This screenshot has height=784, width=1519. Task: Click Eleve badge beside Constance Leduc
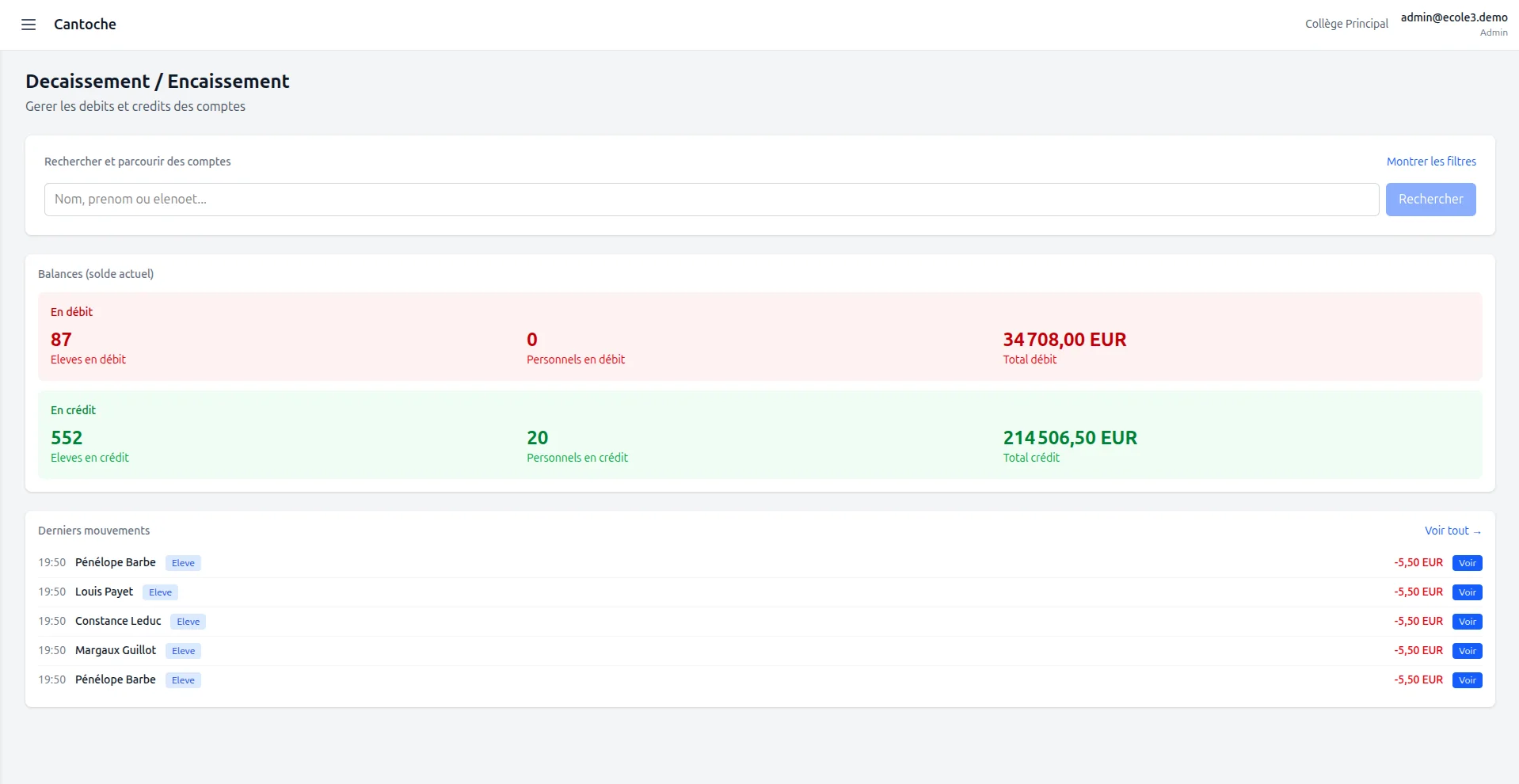188,622
